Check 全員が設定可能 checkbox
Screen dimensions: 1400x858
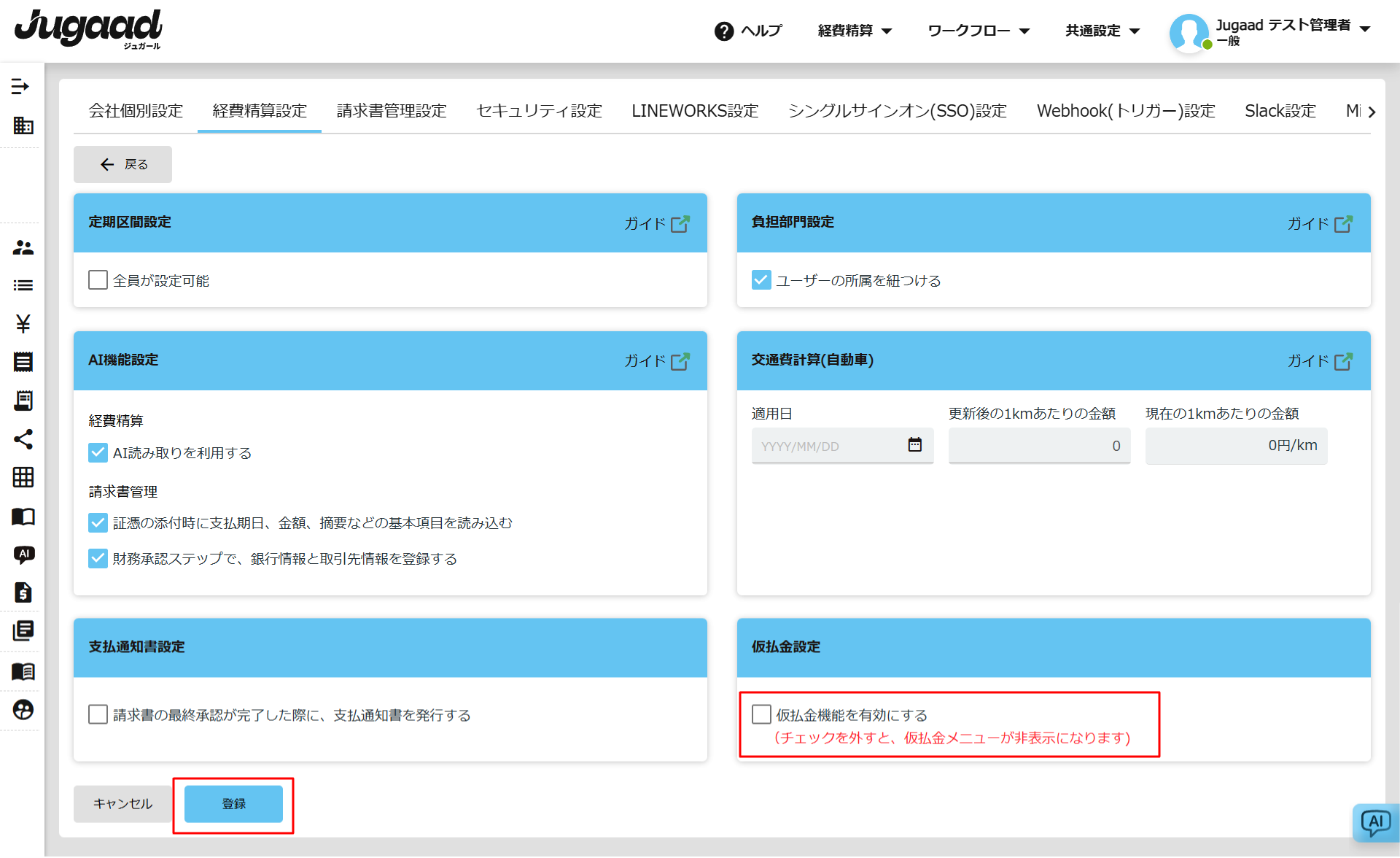pyautogui.click(x=98, y=280)
